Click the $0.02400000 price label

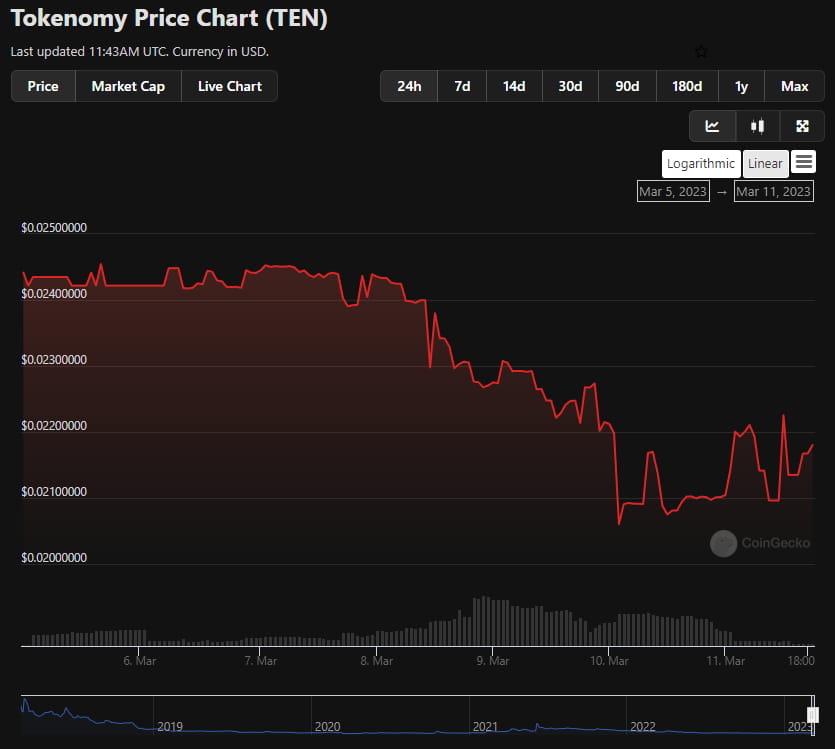[x=54, y=294]
